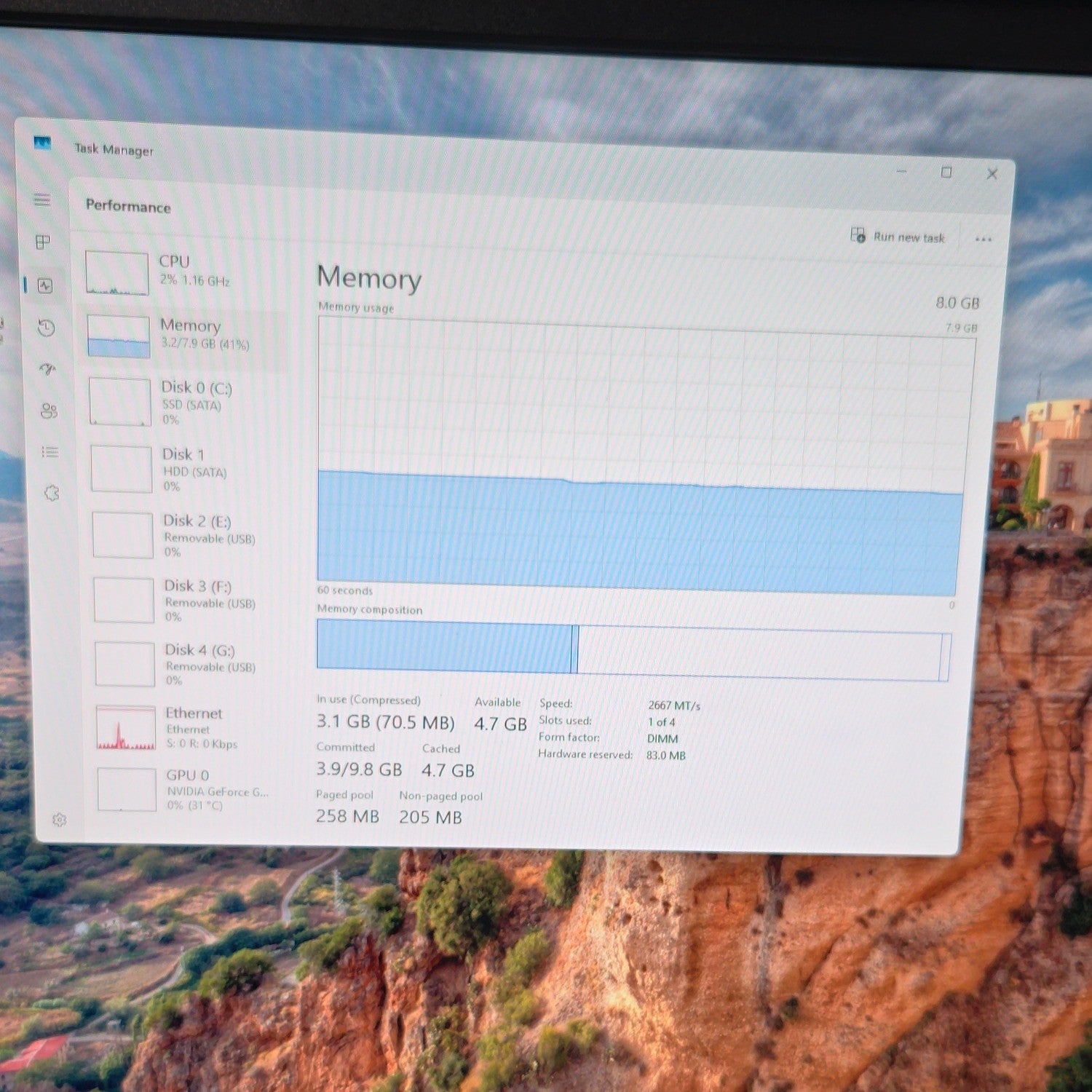Viewport: 1092px width, 1092px height.
Task: Click the Committed 3.9/9.8 GB value
Action: pyautogui.click(x=359, y=769)
